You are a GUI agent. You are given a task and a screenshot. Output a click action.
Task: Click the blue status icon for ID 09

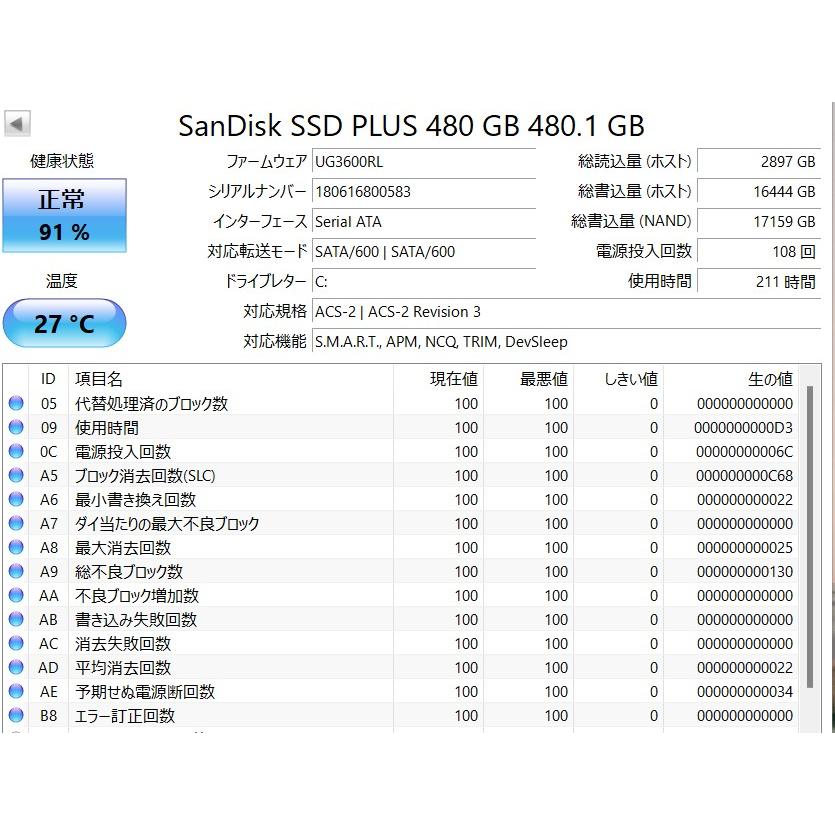[x=16, y=427]
